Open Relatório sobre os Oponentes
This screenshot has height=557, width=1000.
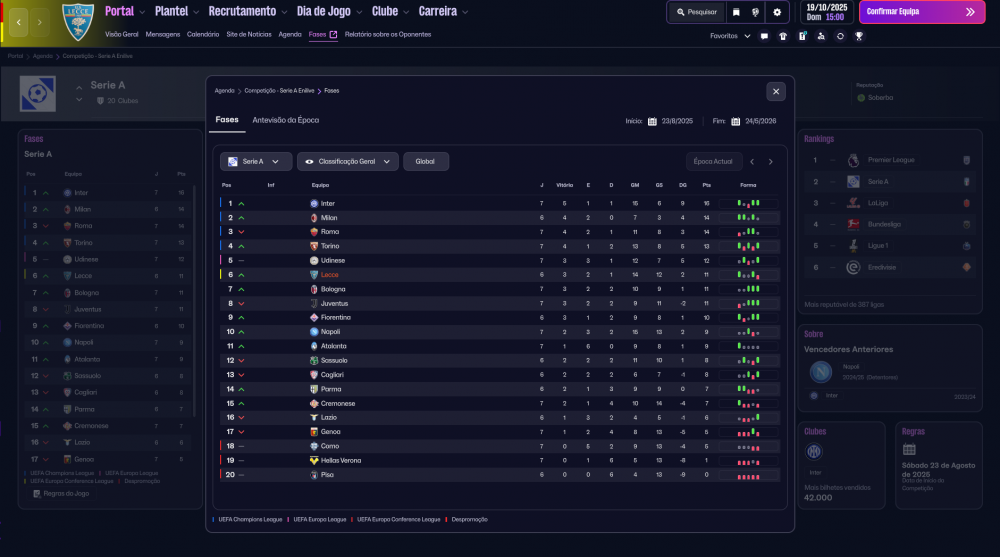tap(388, 34)
